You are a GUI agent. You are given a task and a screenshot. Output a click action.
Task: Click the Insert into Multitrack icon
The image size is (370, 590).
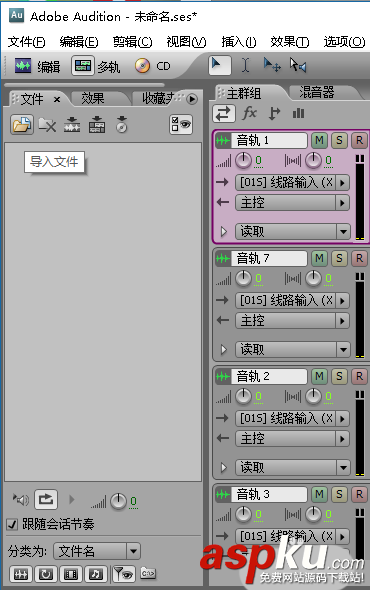pos(97,125)
